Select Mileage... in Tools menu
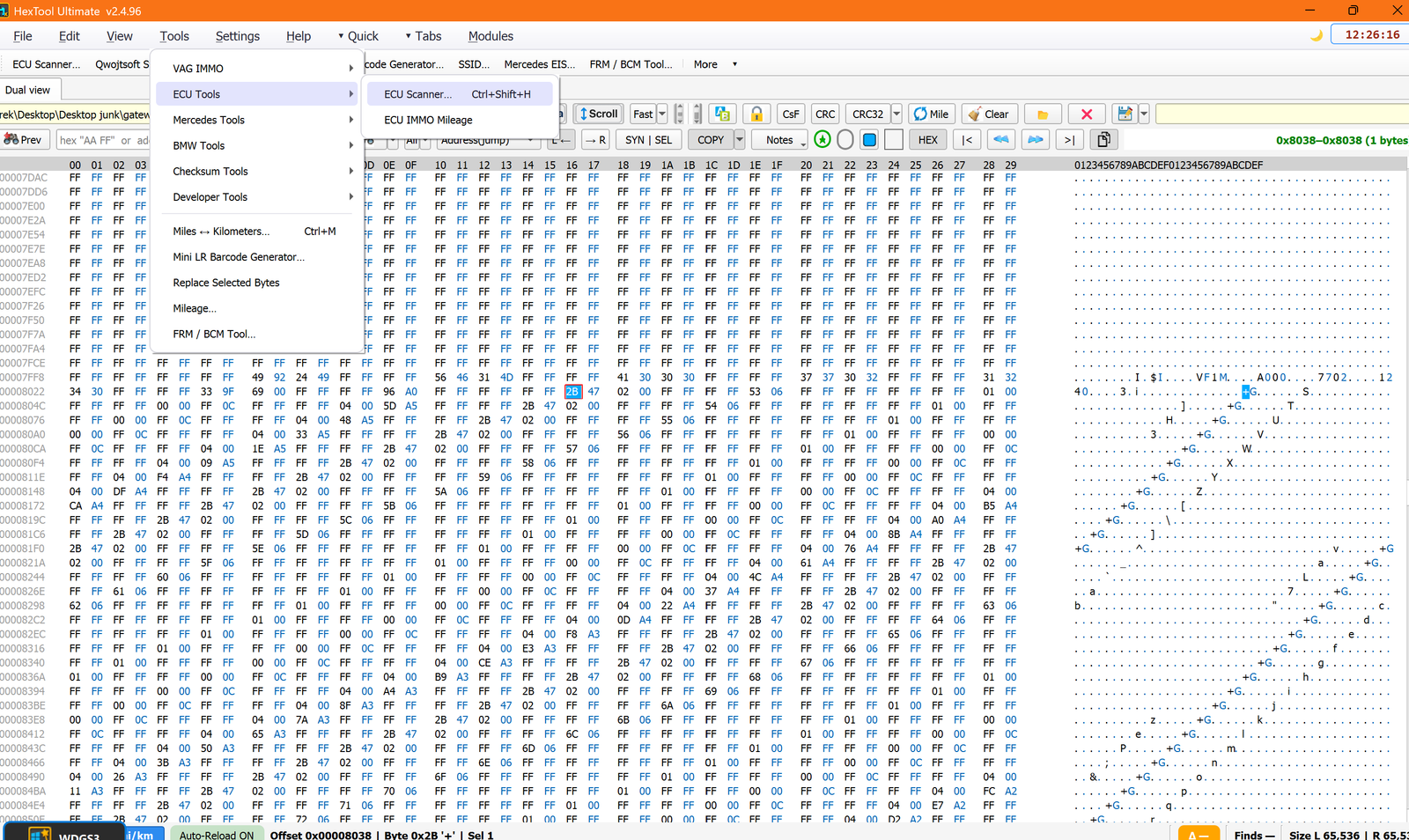Viewport: 1409px width, 840px height. (257, 308)
